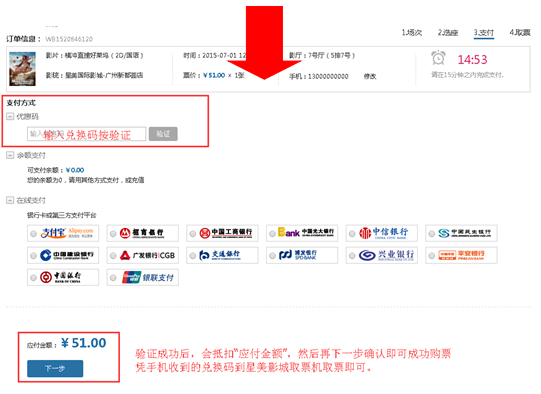Image resolution: width=541 pixels, height=394 pixels.
Task: Collapse the 余额支付 balance payment section
Action: [10, 155]
